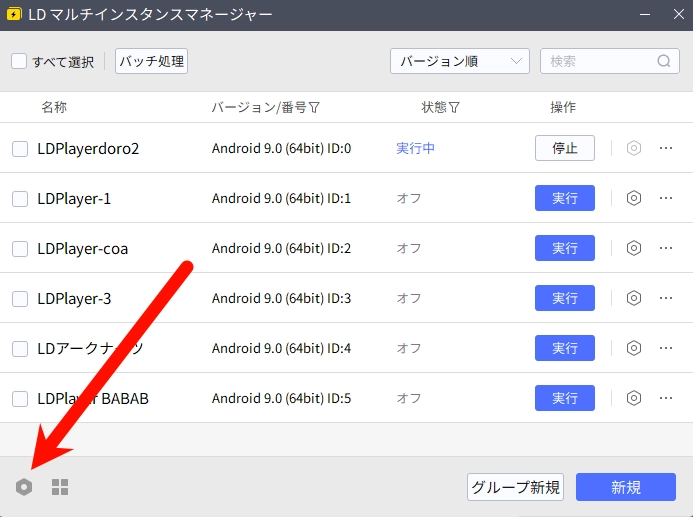Select the LDPlayerdoro2 checkbox
693x517 pixels.
(x=20, y=149)
